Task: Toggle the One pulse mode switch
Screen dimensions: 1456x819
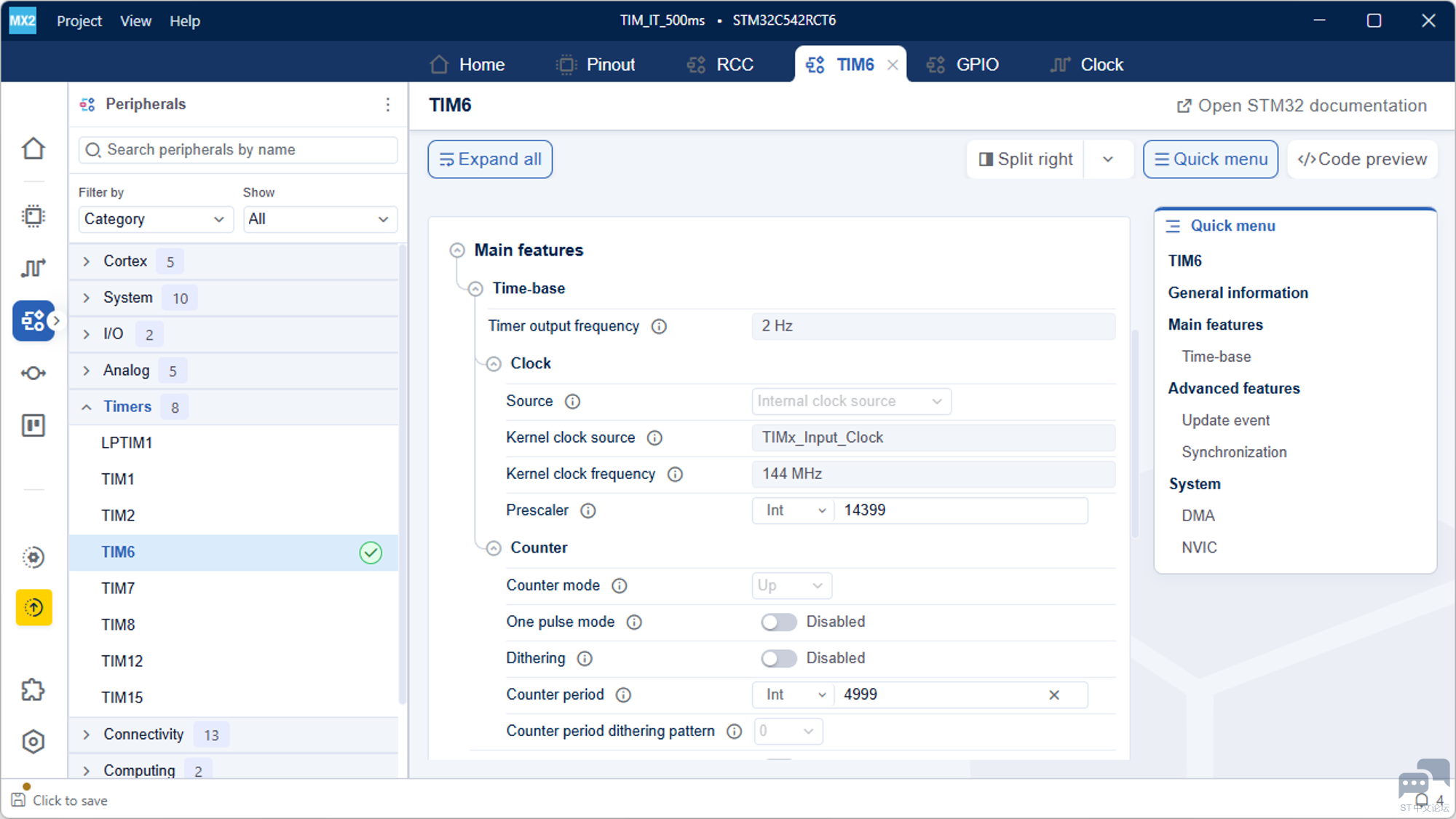Action: [779, 622]
